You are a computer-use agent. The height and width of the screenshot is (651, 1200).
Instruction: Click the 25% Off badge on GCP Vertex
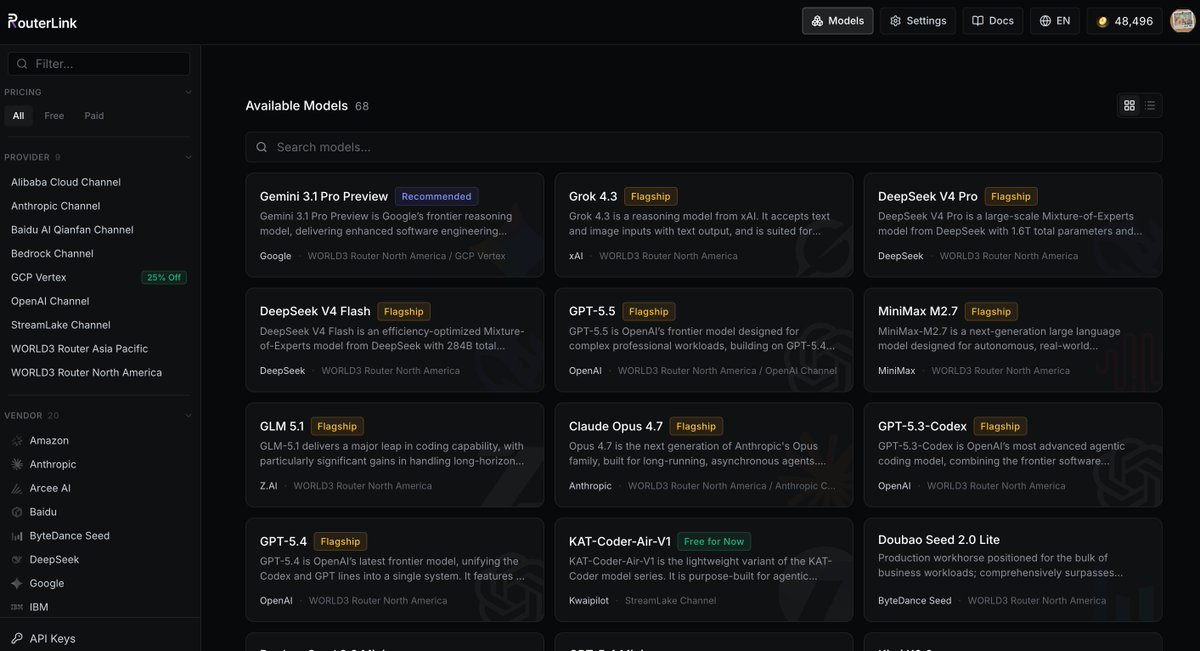click(x=163, y=278)
